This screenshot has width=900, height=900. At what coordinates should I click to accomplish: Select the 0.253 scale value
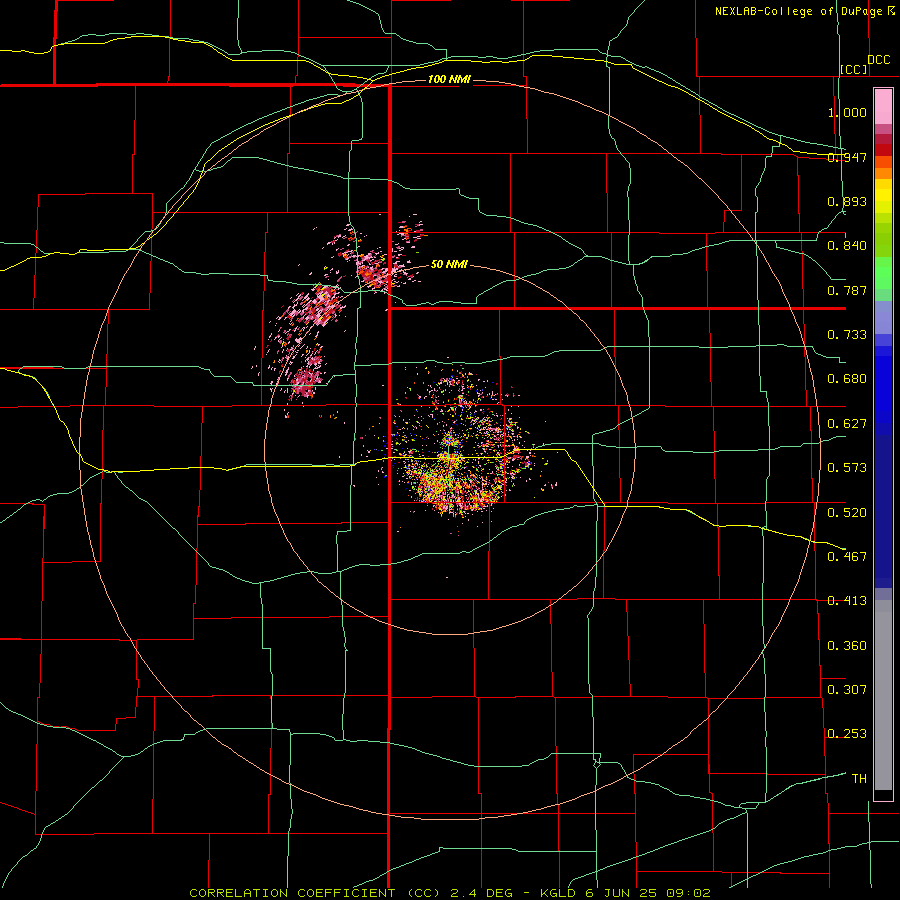(x=847, y=734)
